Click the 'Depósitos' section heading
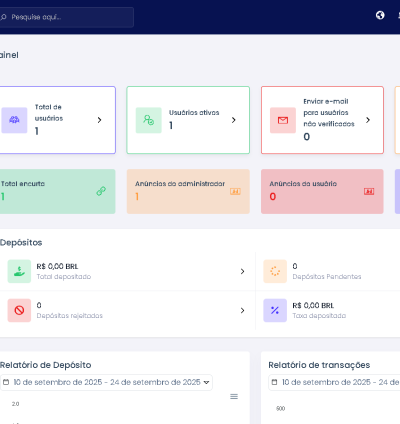Screen dimensions: 400x424 21,242
